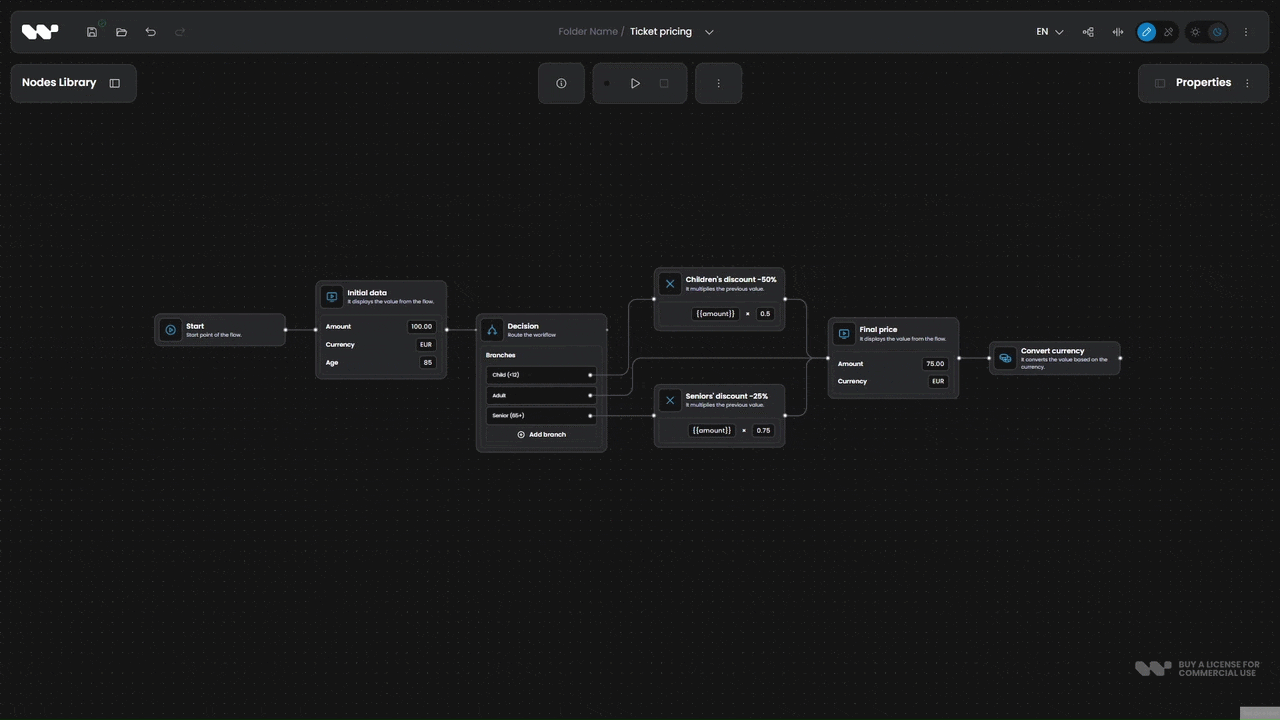
Task: Select the Start node play icon
Action: tap(171, 330)
